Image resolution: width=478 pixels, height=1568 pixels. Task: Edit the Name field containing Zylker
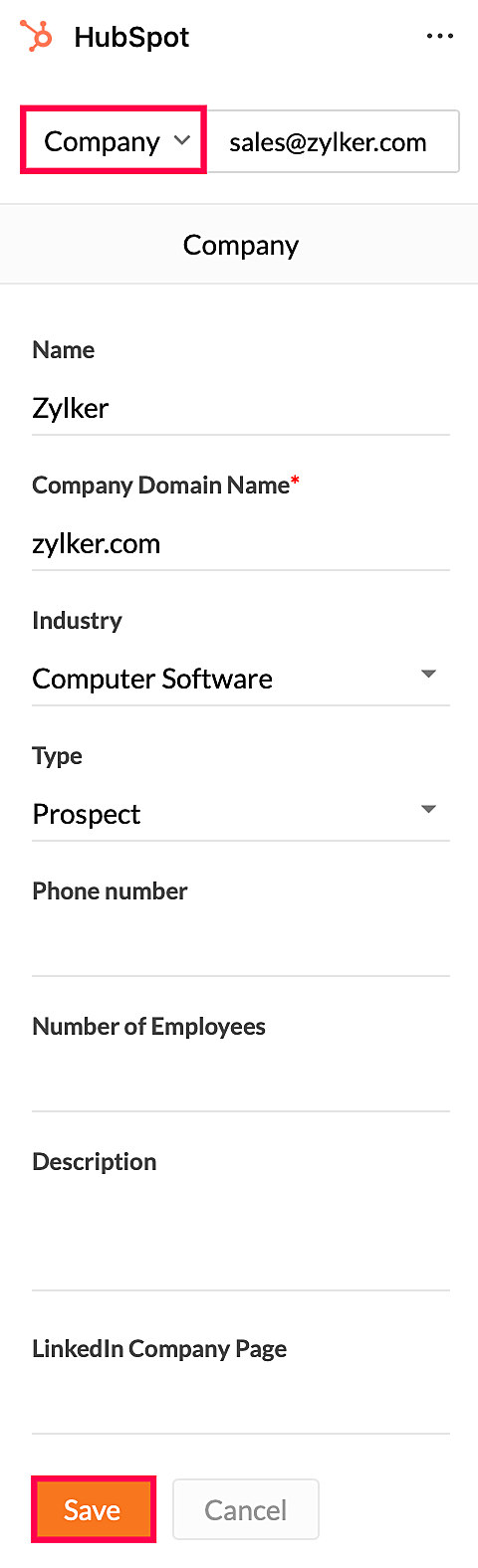click(x=241, y=408)
